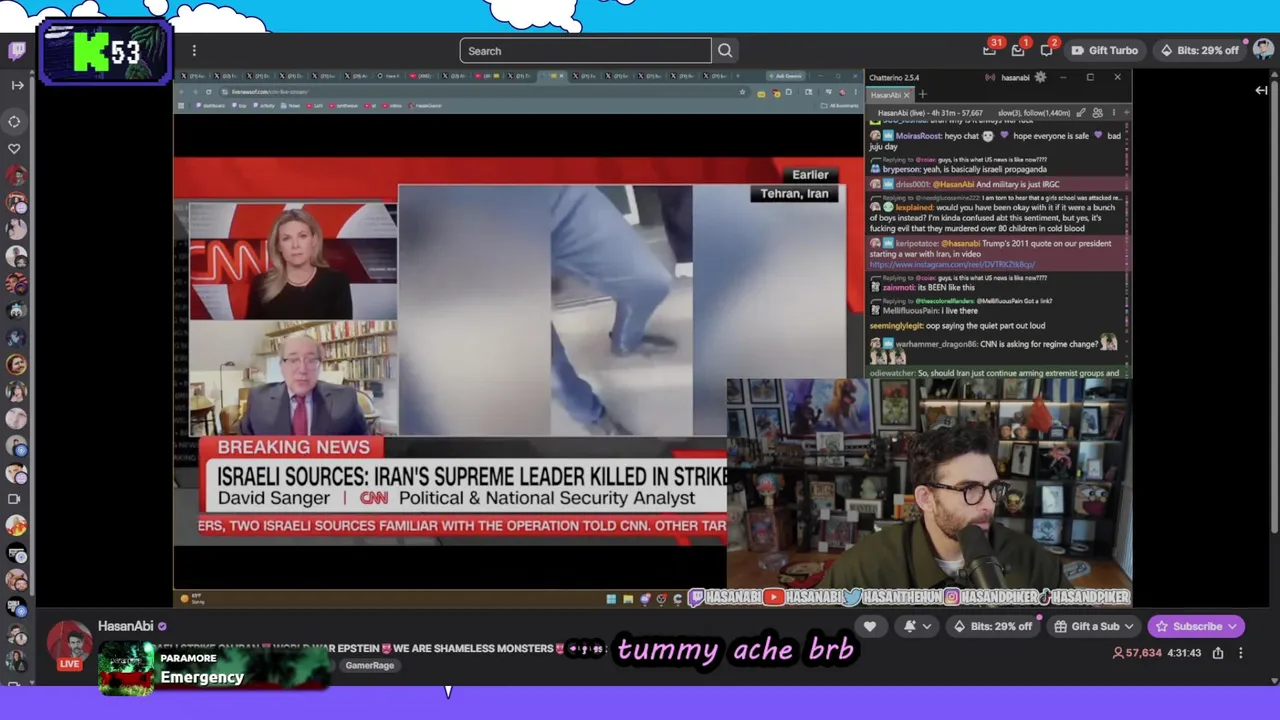This screenshot has width=1280, height=720.
Task: Click the chat username MoirasRoost
Action: pyautogui.click(x=918, y=136)
